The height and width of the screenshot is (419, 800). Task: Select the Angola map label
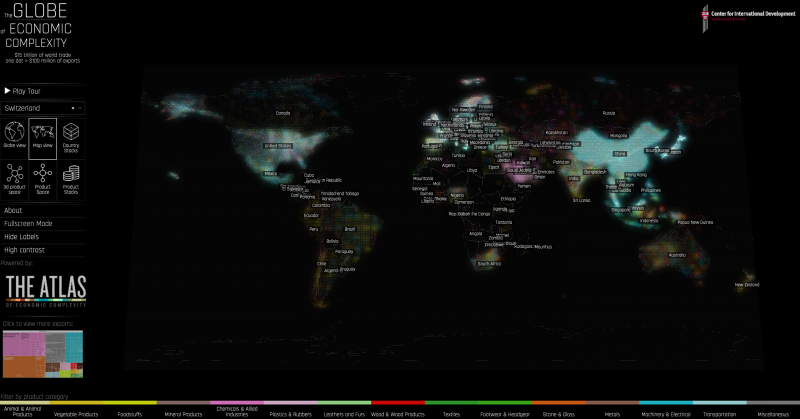[x=476, y=234]
